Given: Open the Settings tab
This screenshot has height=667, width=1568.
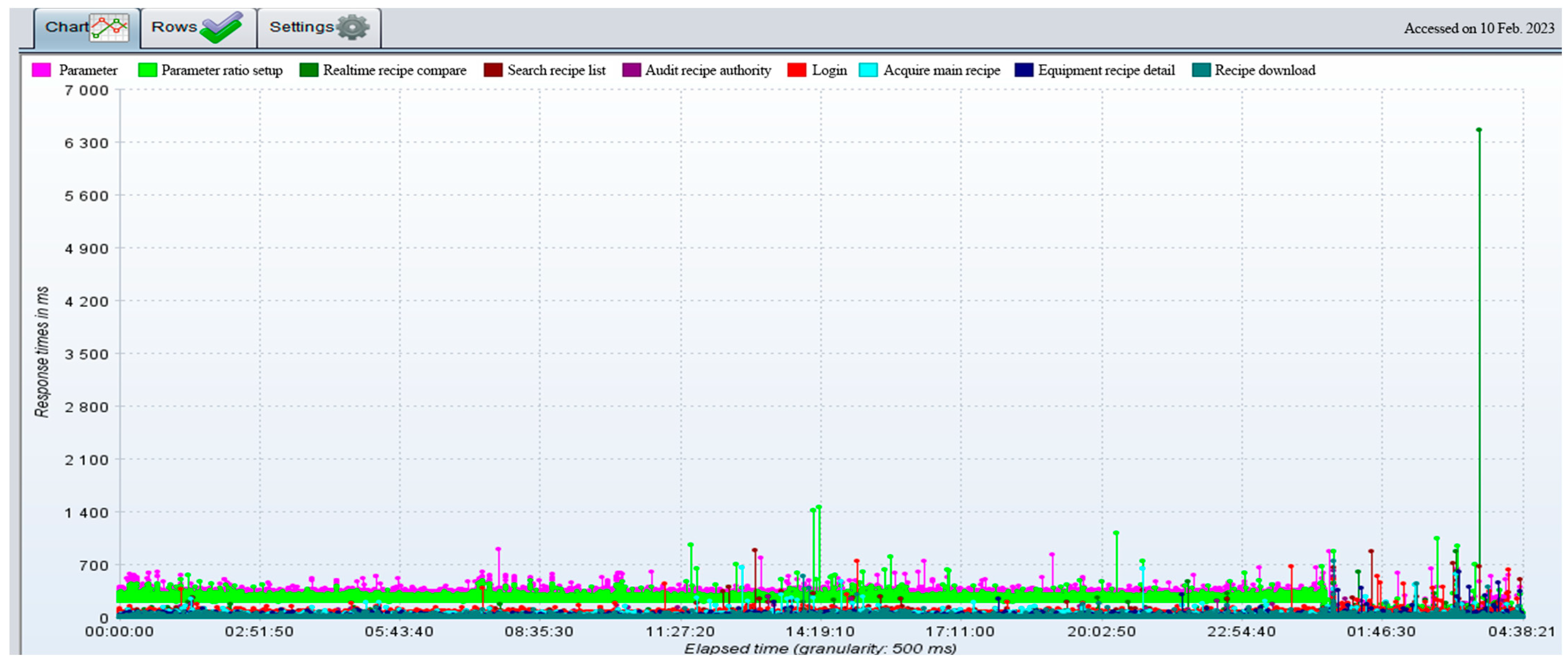Looking at the screenshot, I should pyautogui.click(x=301, y=27).
